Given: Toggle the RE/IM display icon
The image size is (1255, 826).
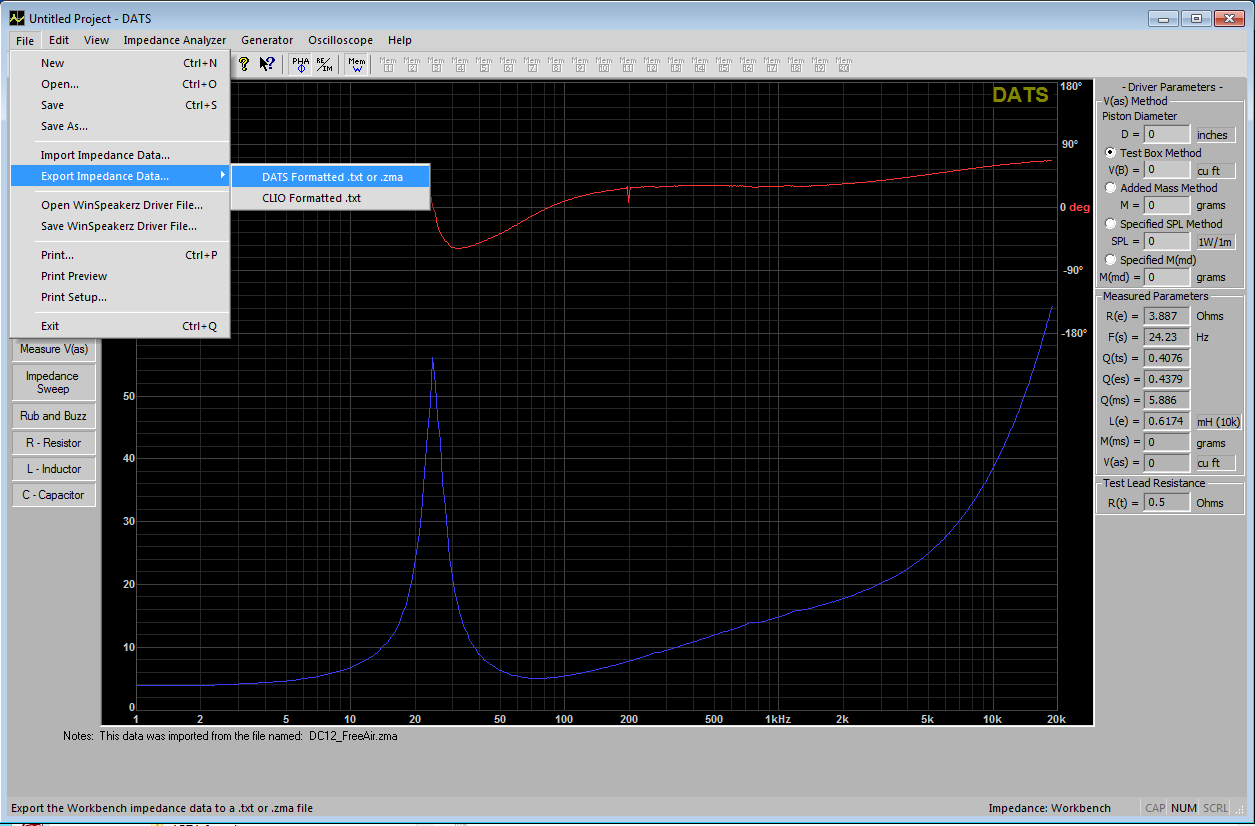Looking at the screenshot, I should click(323, 64).
